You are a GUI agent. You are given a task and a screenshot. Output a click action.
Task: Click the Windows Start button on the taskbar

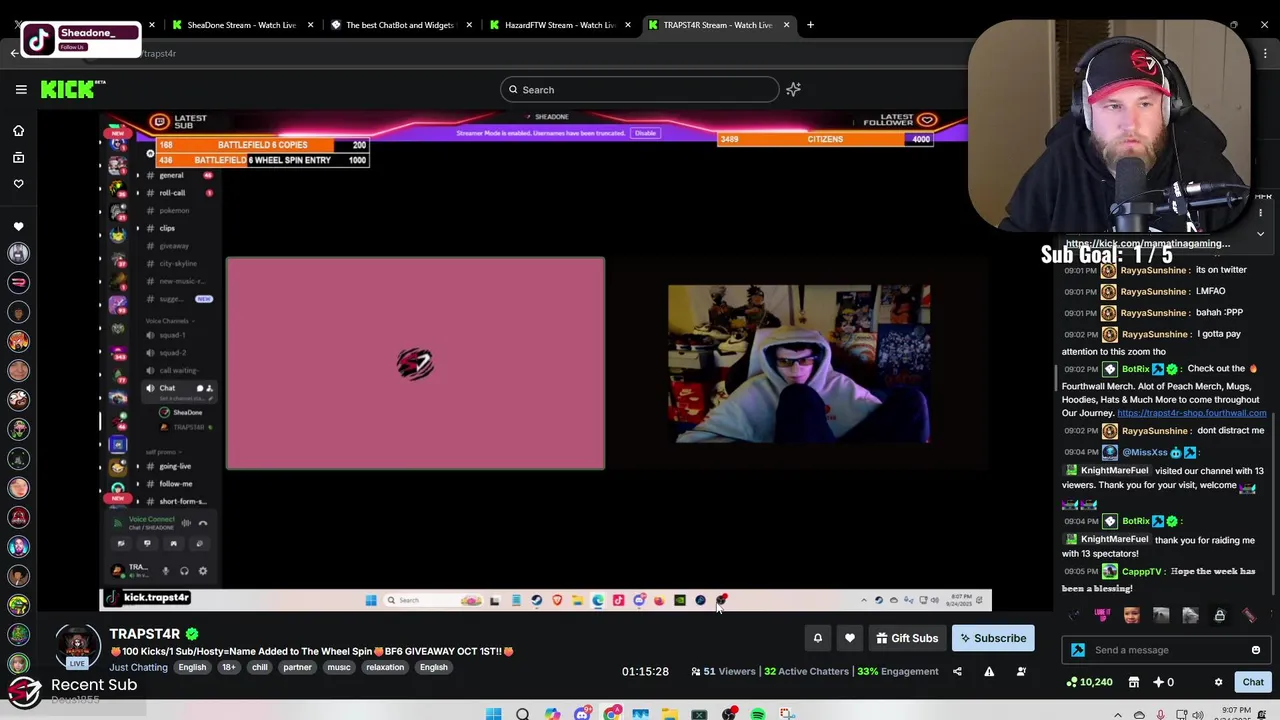point(493,714)
